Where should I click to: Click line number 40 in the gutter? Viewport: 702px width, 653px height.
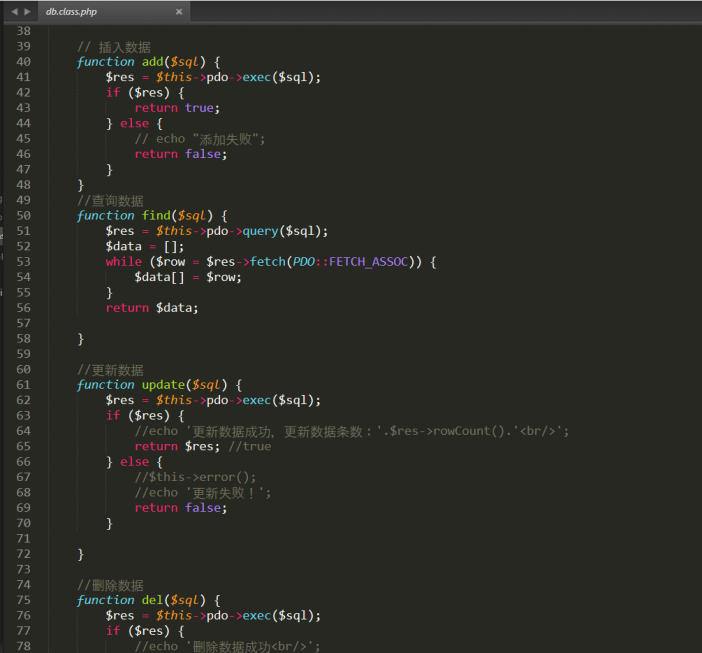[x=24, y=62]
